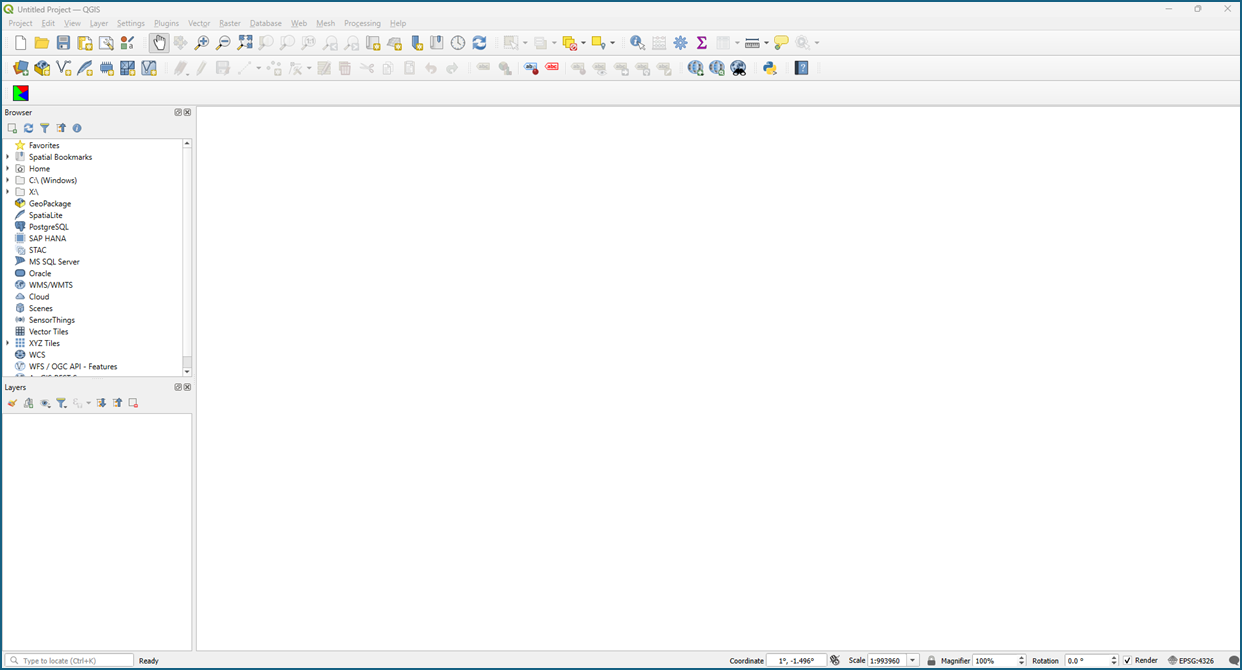Screen dimensions: 1242x670
Task: Open the Layer menu
Action: coord(99,23)
